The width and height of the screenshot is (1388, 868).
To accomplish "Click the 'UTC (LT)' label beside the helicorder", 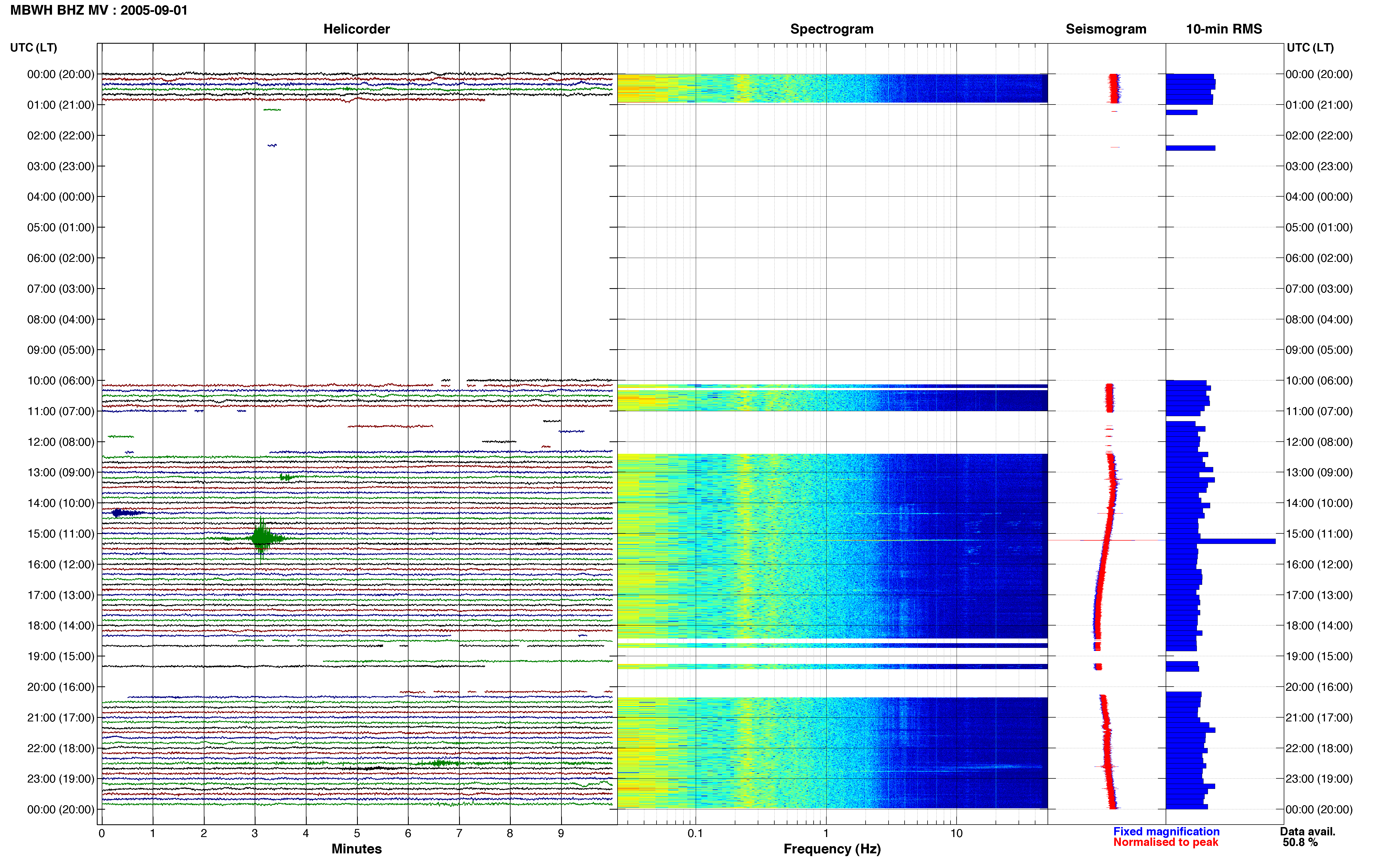I will (34, 48).
